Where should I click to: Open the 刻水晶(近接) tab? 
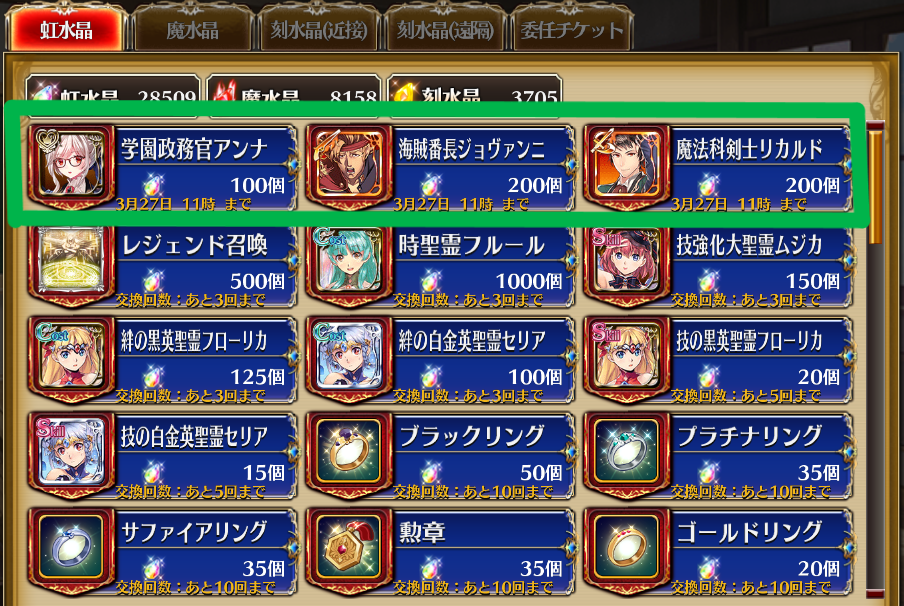[319, 29]
